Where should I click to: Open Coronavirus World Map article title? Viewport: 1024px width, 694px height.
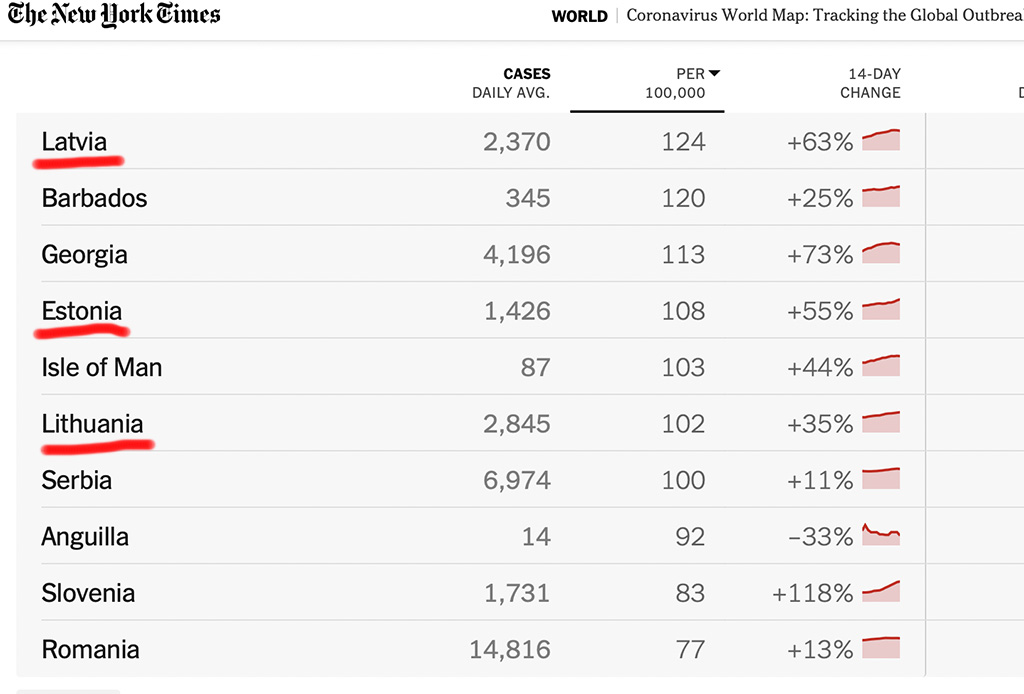(x=824, y=16)
